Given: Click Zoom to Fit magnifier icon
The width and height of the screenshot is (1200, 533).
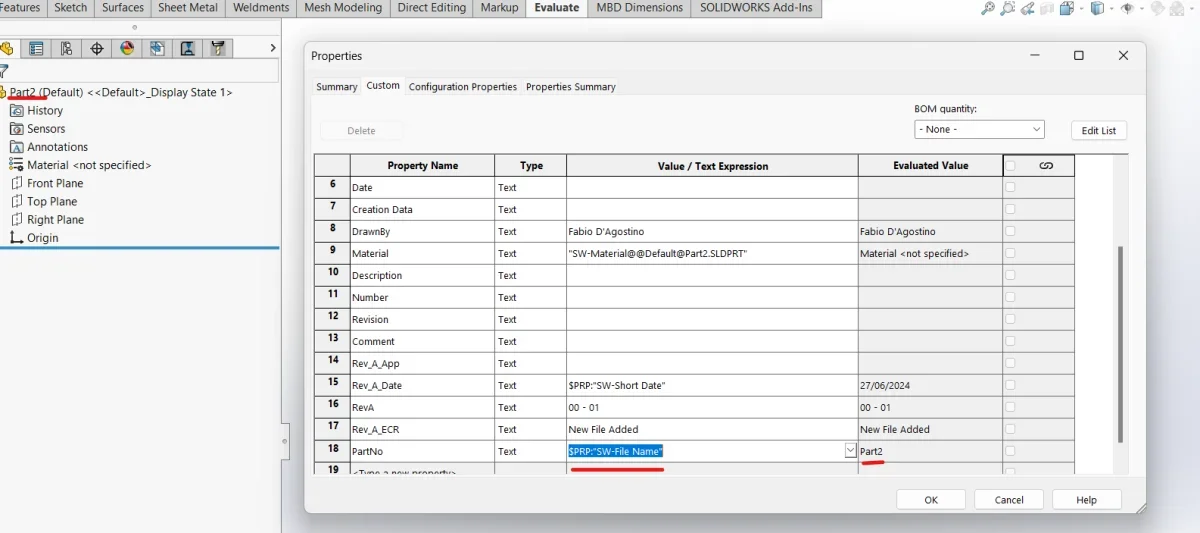Looking at the screenshot, I should pyautogui.click(x=988, y=8).
